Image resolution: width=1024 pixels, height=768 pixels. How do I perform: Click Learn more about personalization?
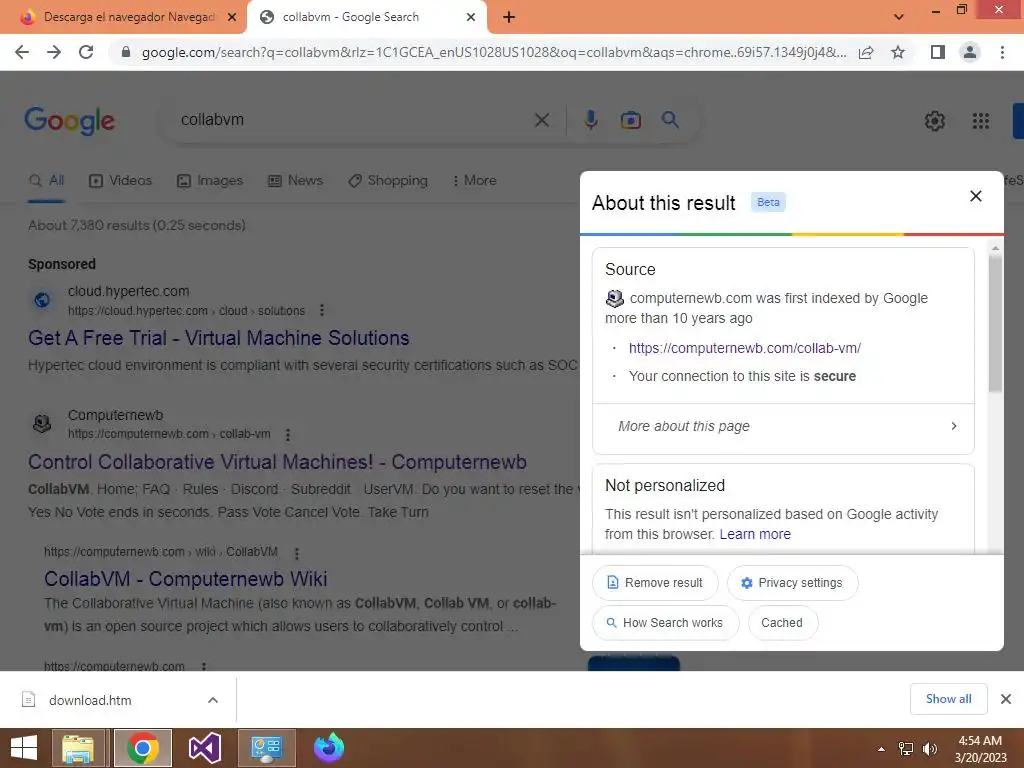click(755, 534)
